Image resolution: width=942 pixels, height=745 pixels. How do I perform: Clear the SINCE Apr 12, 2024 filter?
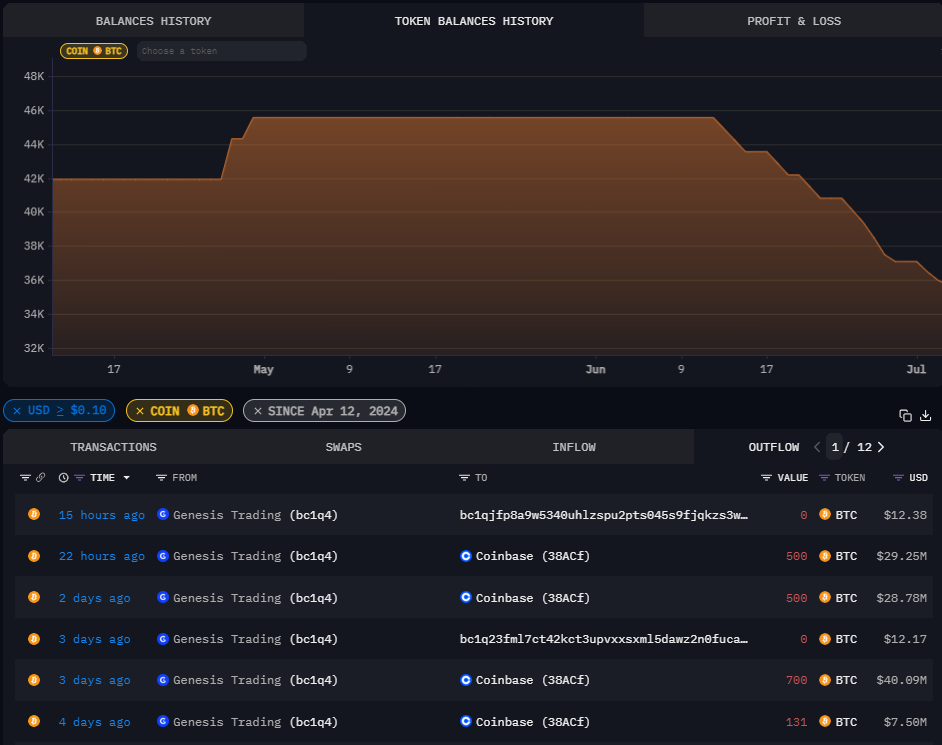pyautogui.click(x=257, y=411)
